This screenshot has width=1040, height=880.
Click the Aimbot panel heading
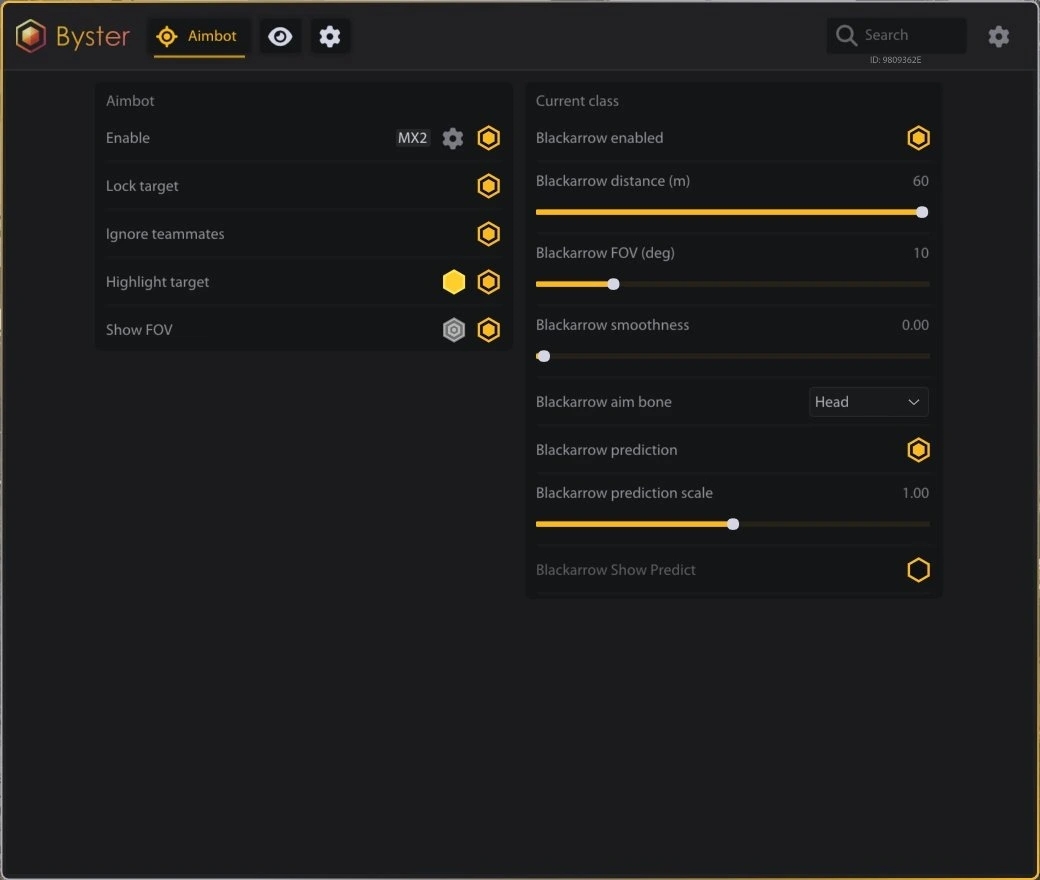coord(130,101)
